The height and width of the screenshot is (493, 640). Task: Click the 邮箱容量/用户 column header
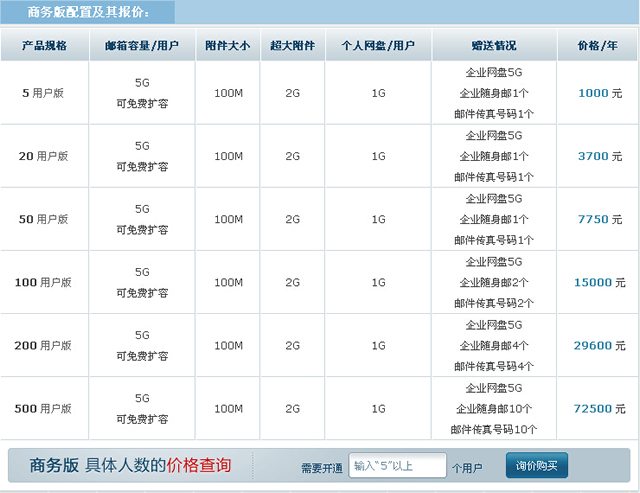point(142,45)
